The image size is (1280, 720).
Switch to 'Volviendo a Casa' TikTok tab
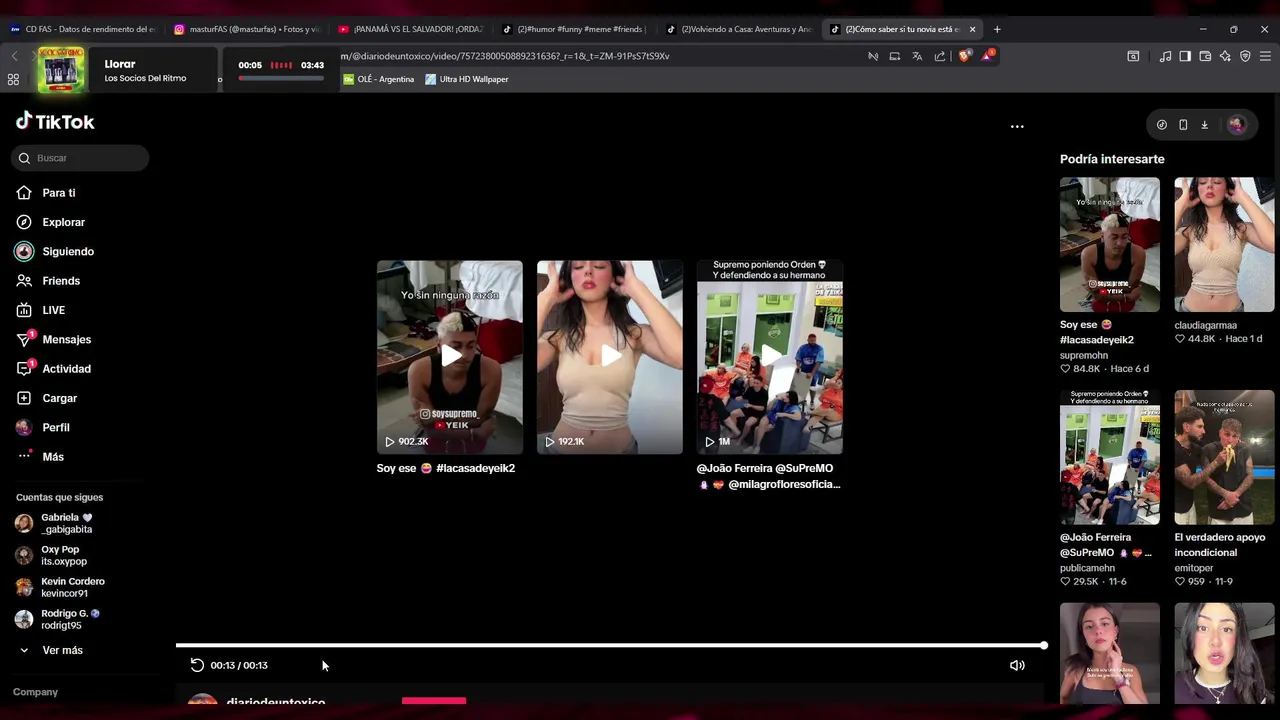739,29
